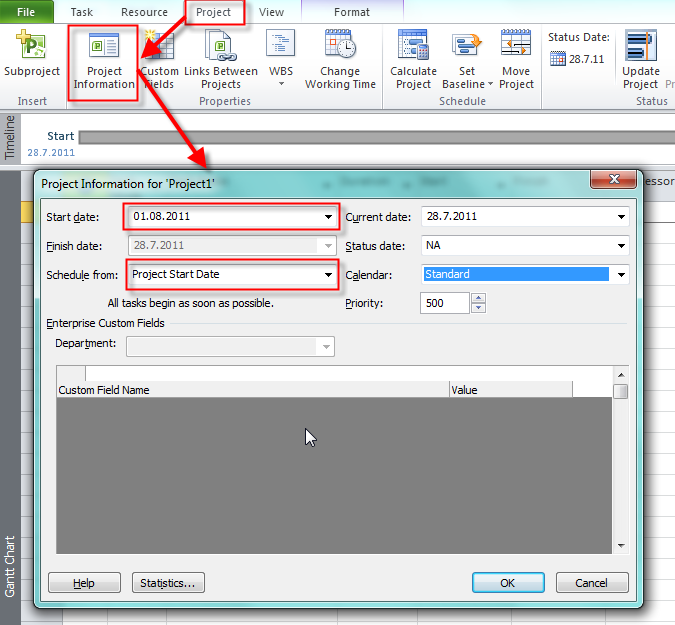The image size is (675, 625).
Task: Click the Status Date calendar icon
Action: tap(559, 59)
